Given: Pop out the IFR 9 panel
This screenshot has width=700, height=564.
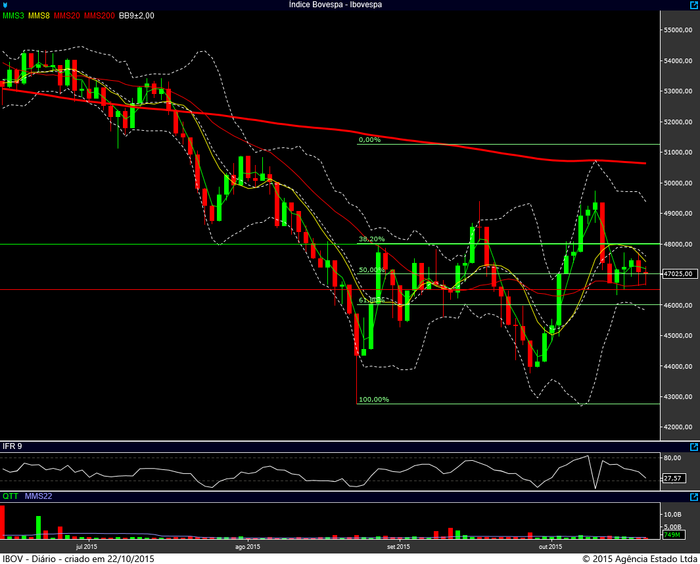Looking at the screenshot, I should point(694,447).
